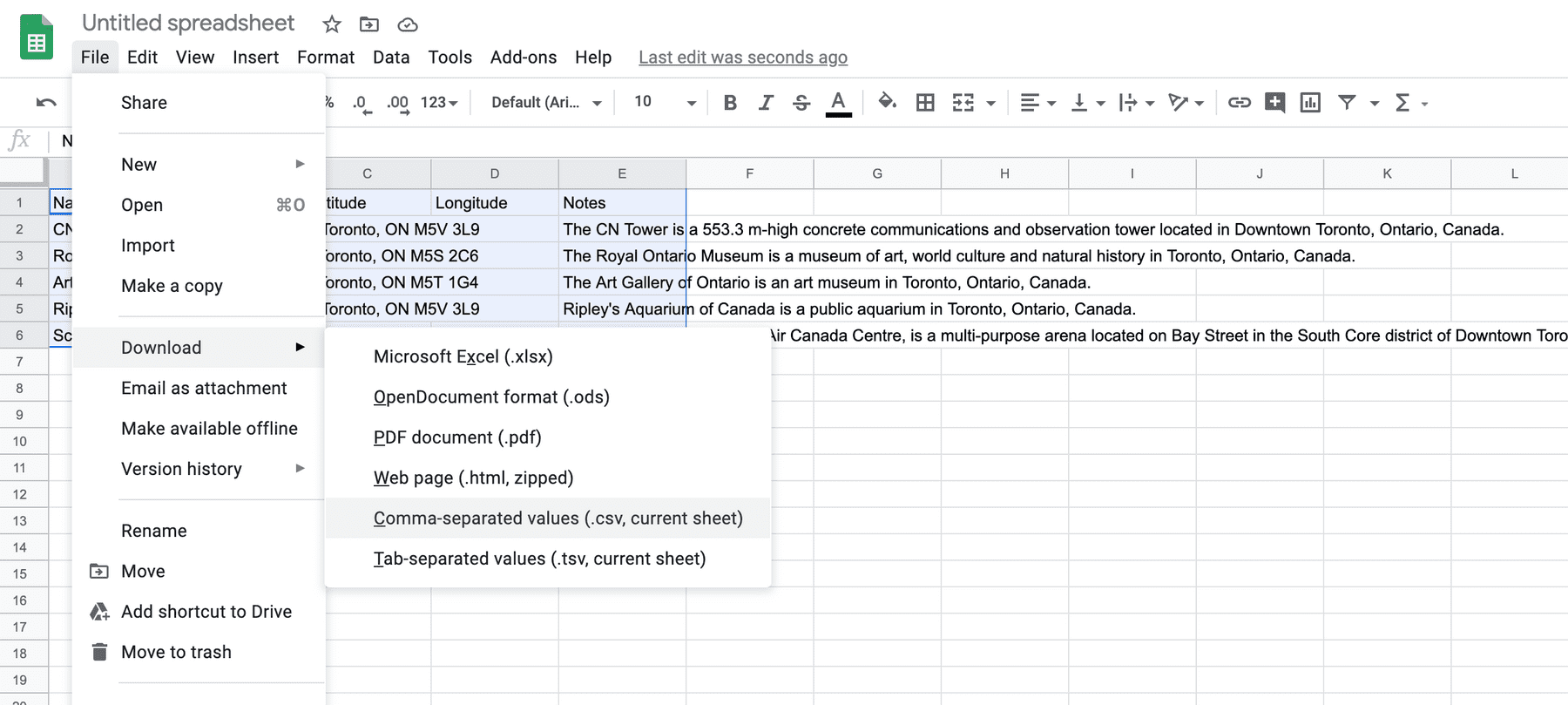Image resolution: width=1568 pixels, height=705 pixels.
Task: Select Make a copy
Action: [199, 286]
